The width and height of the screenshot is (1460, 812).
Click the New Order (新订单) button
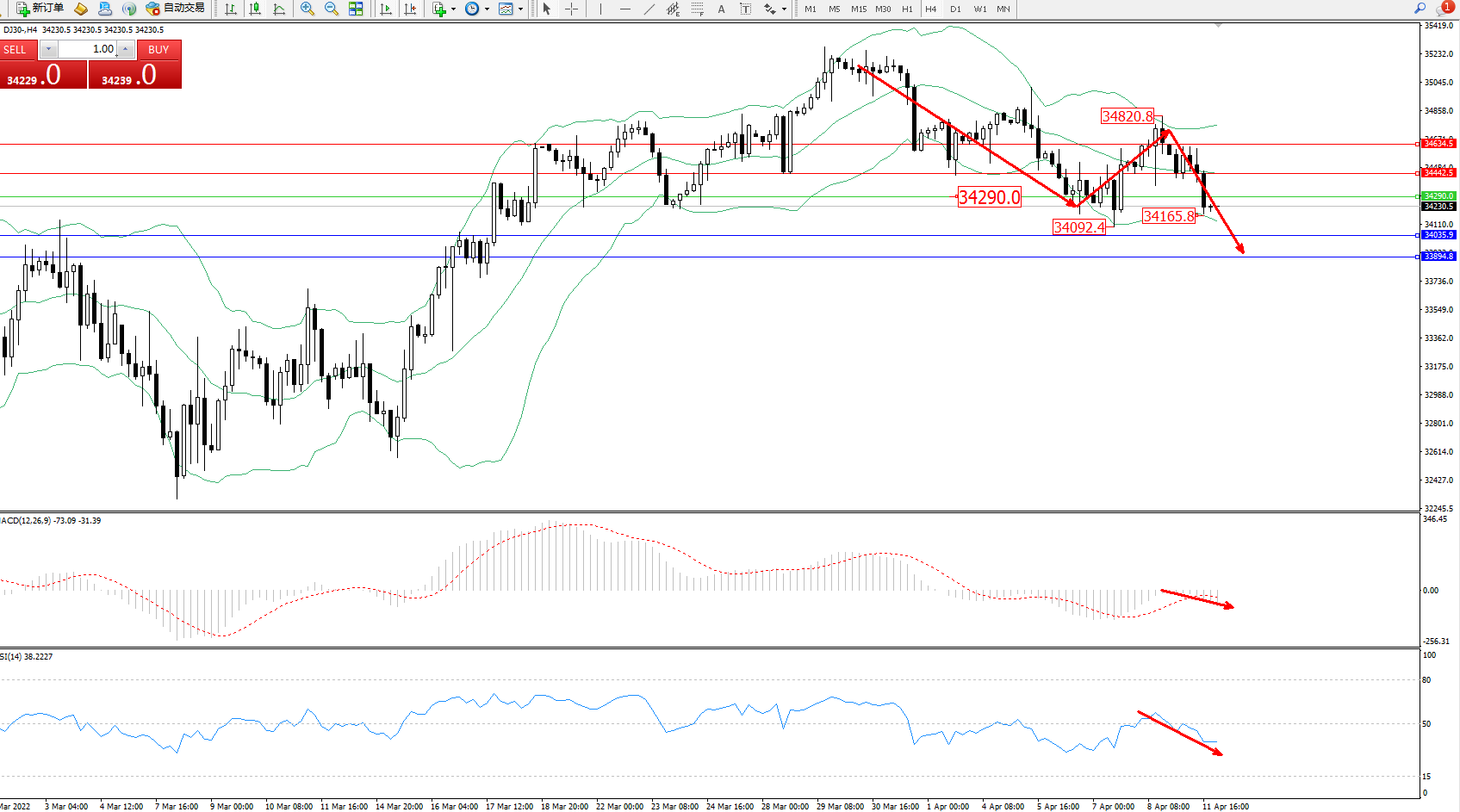40,9
